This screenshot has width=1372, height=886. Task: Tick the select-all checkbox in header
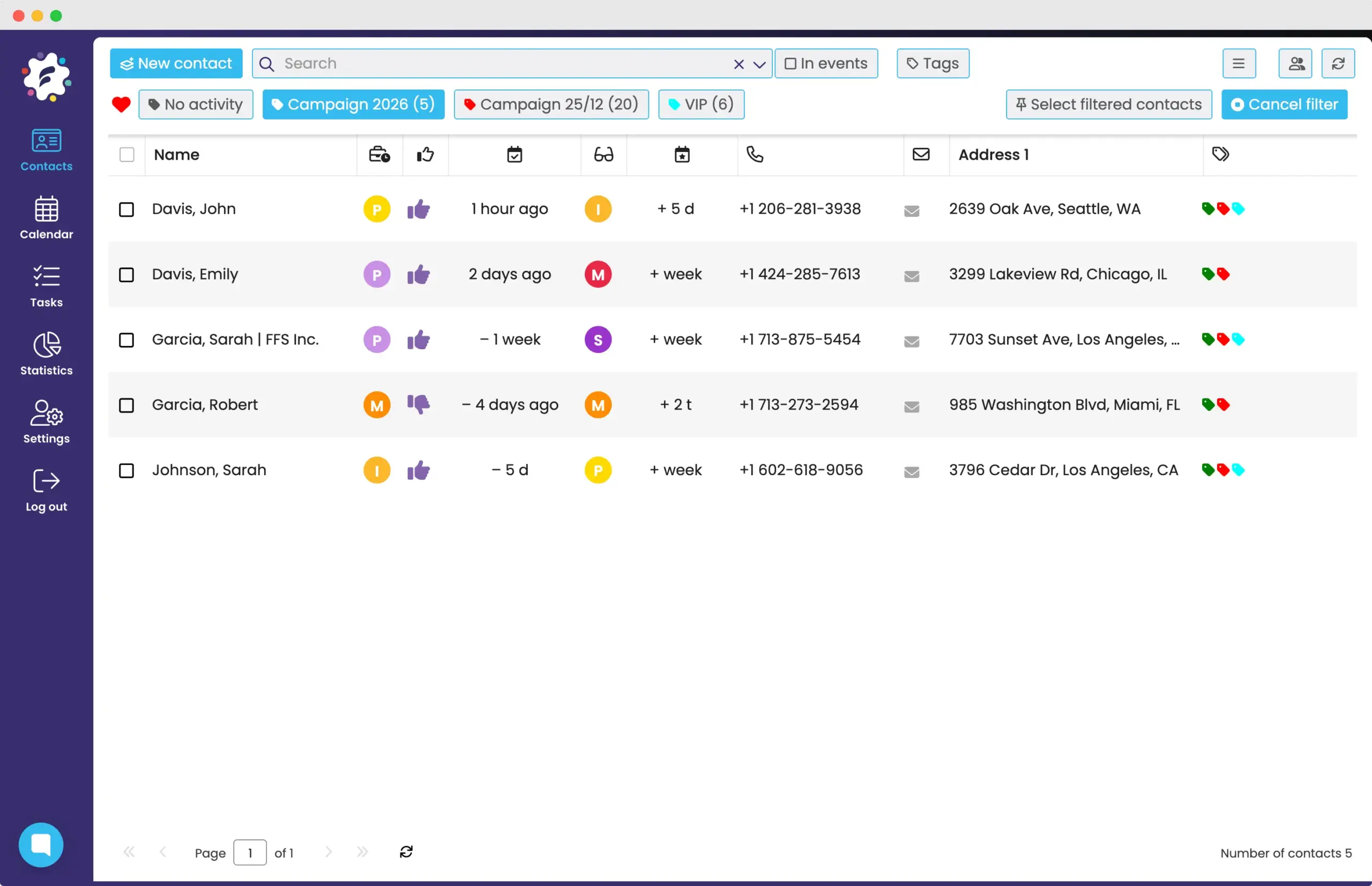pos(126,155)
